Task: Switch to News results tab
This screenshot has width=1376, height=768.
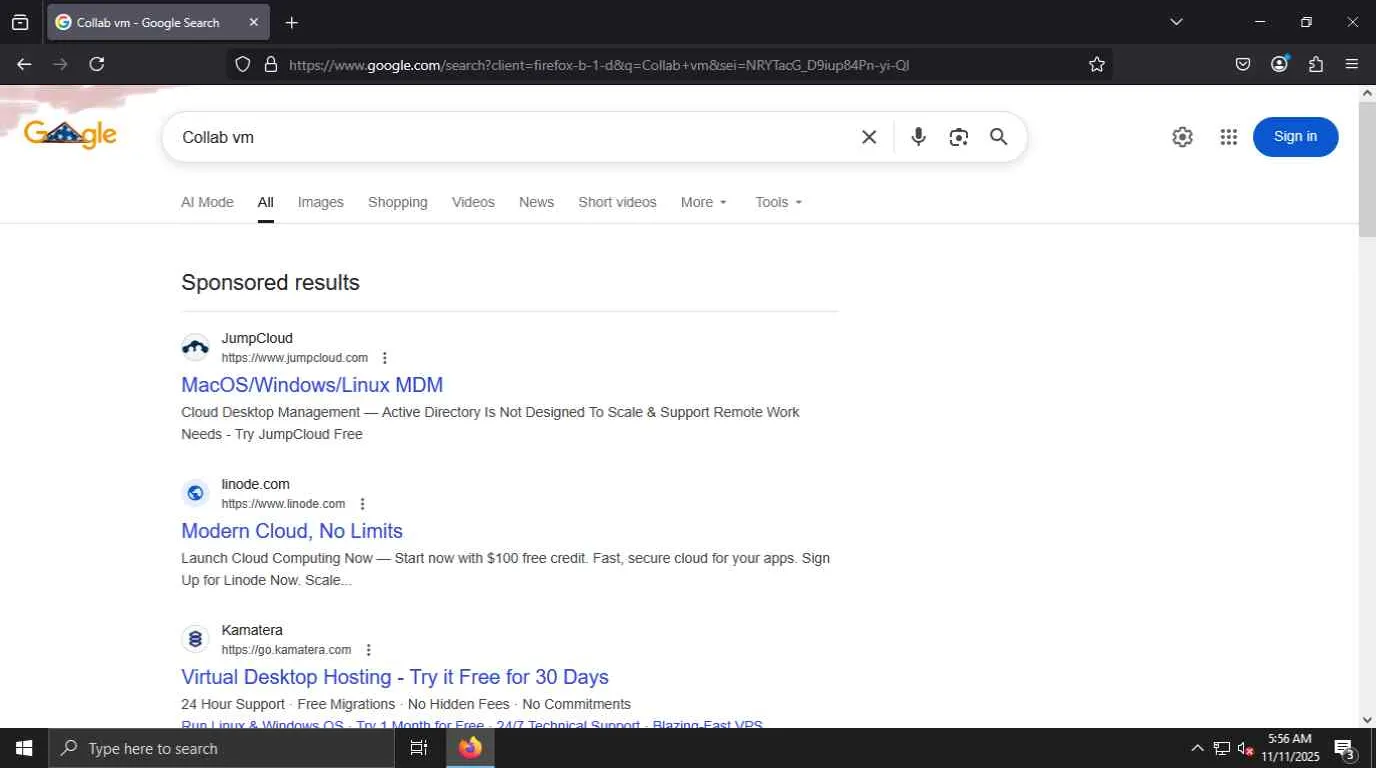Action: 536,202
